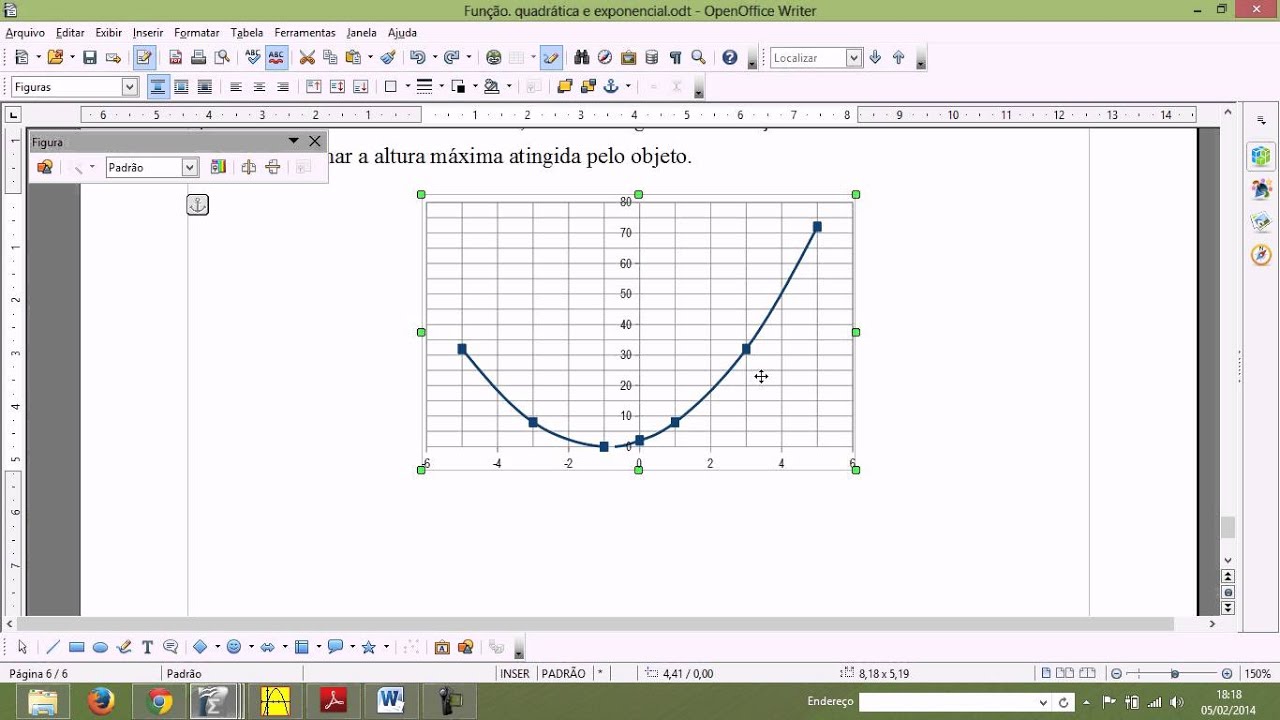1280x720 pixels.
Task: Zoom in with the plus button
Action: [x=1227, y=674]
